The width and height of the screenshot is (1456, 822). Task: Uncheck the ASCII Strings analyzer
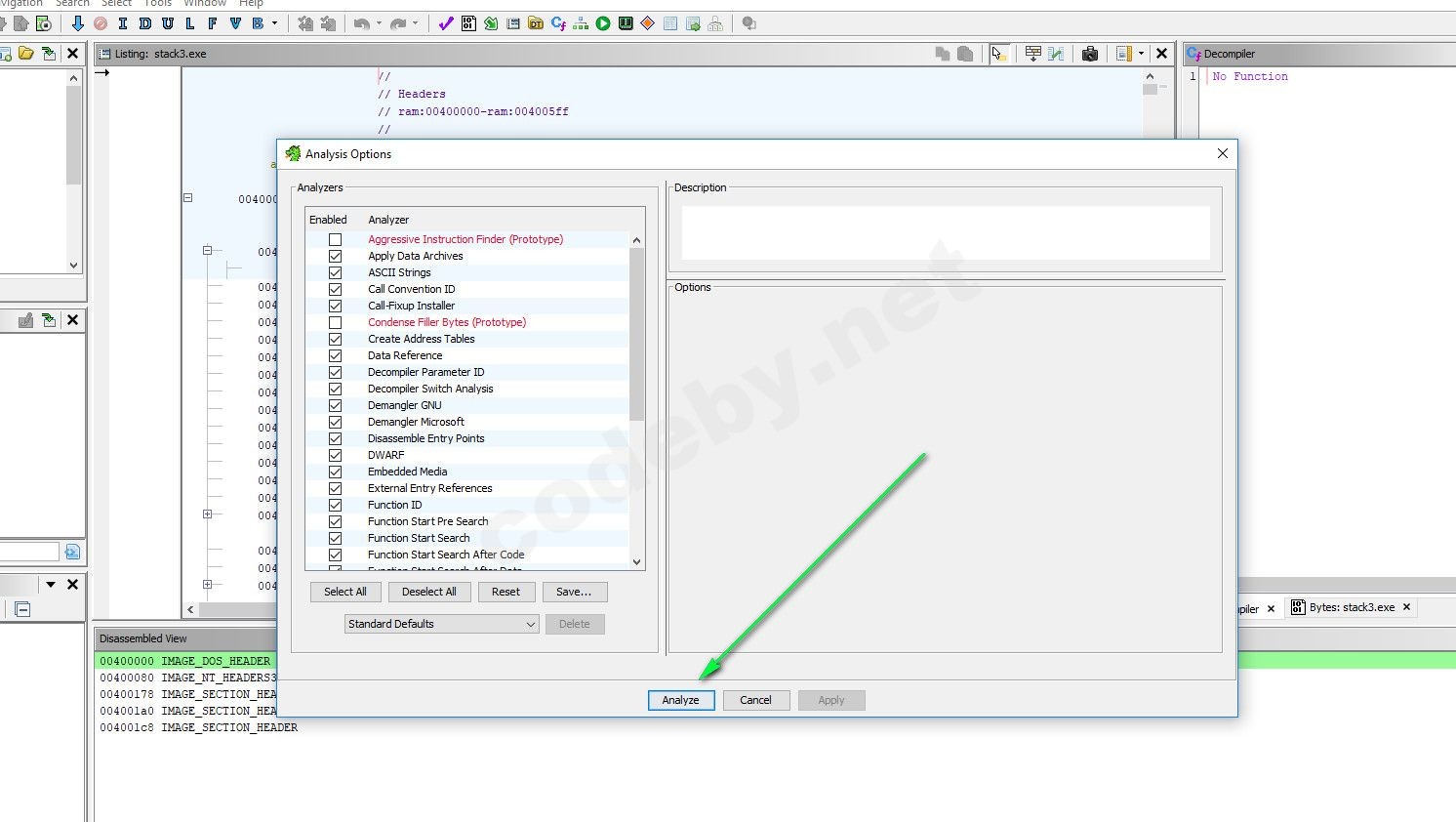336,272
